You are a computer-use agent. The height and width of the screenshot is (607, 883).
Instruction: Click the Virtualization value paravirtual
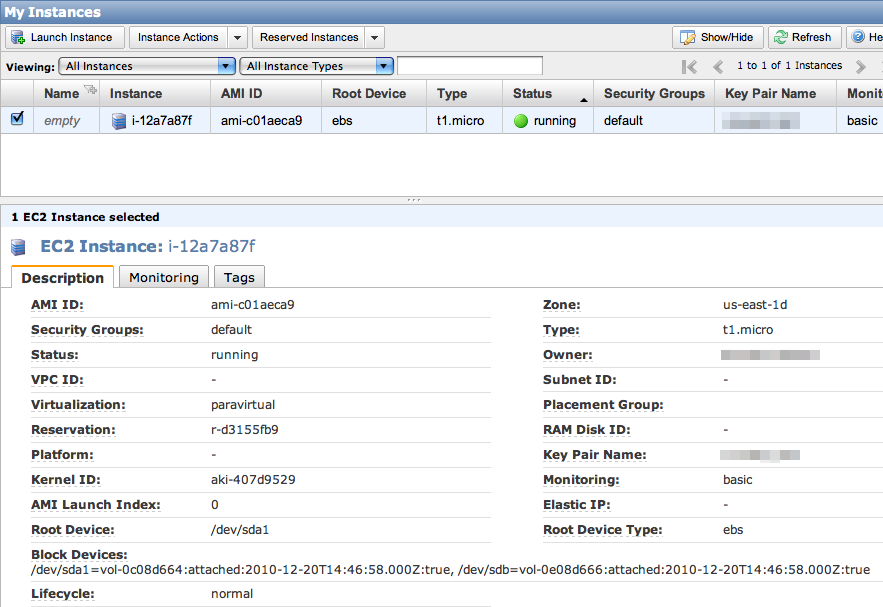pos(243,405)
